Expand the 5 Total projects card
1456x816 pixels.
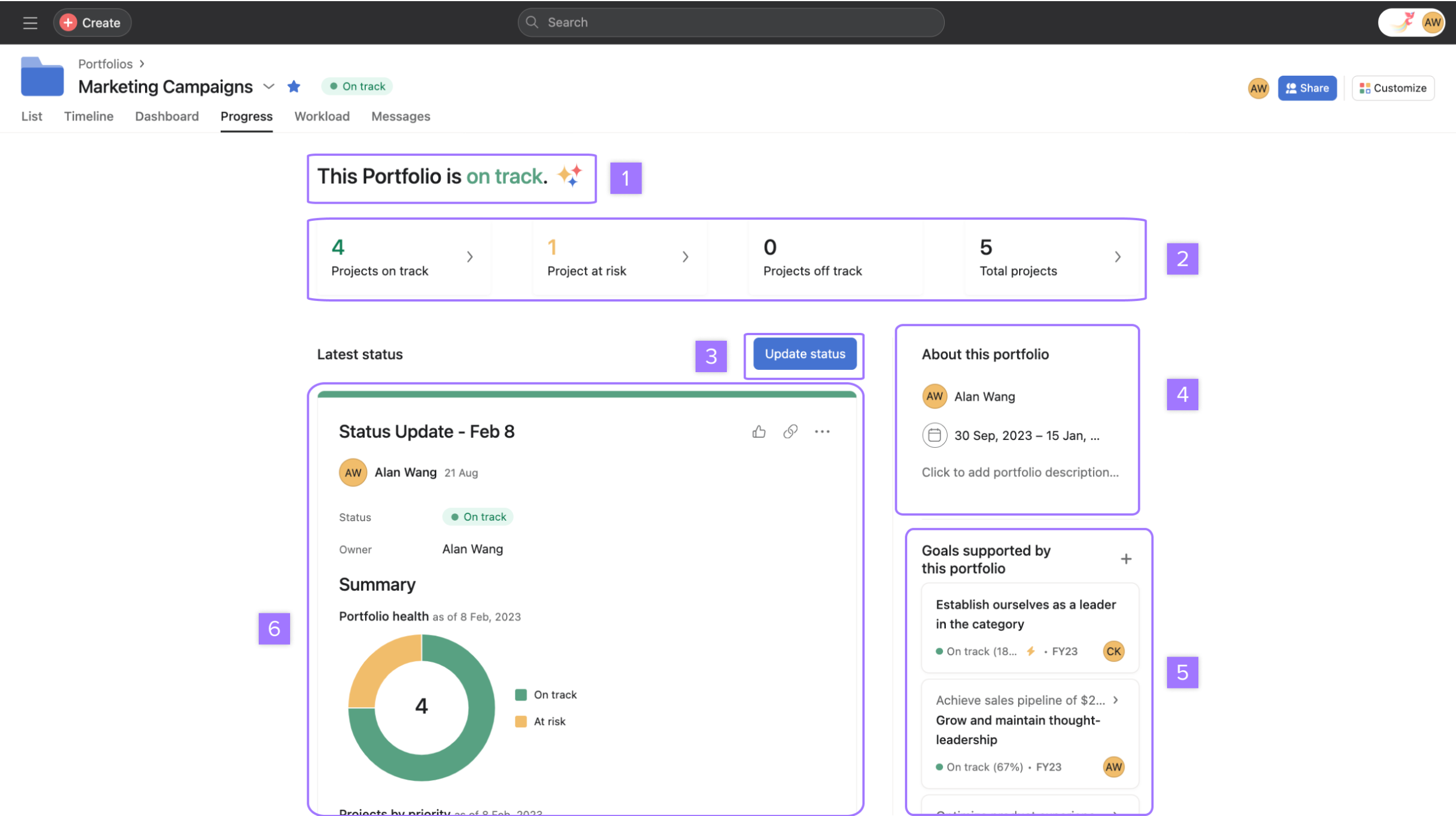pyautogui.click(x=1118, y=257)
